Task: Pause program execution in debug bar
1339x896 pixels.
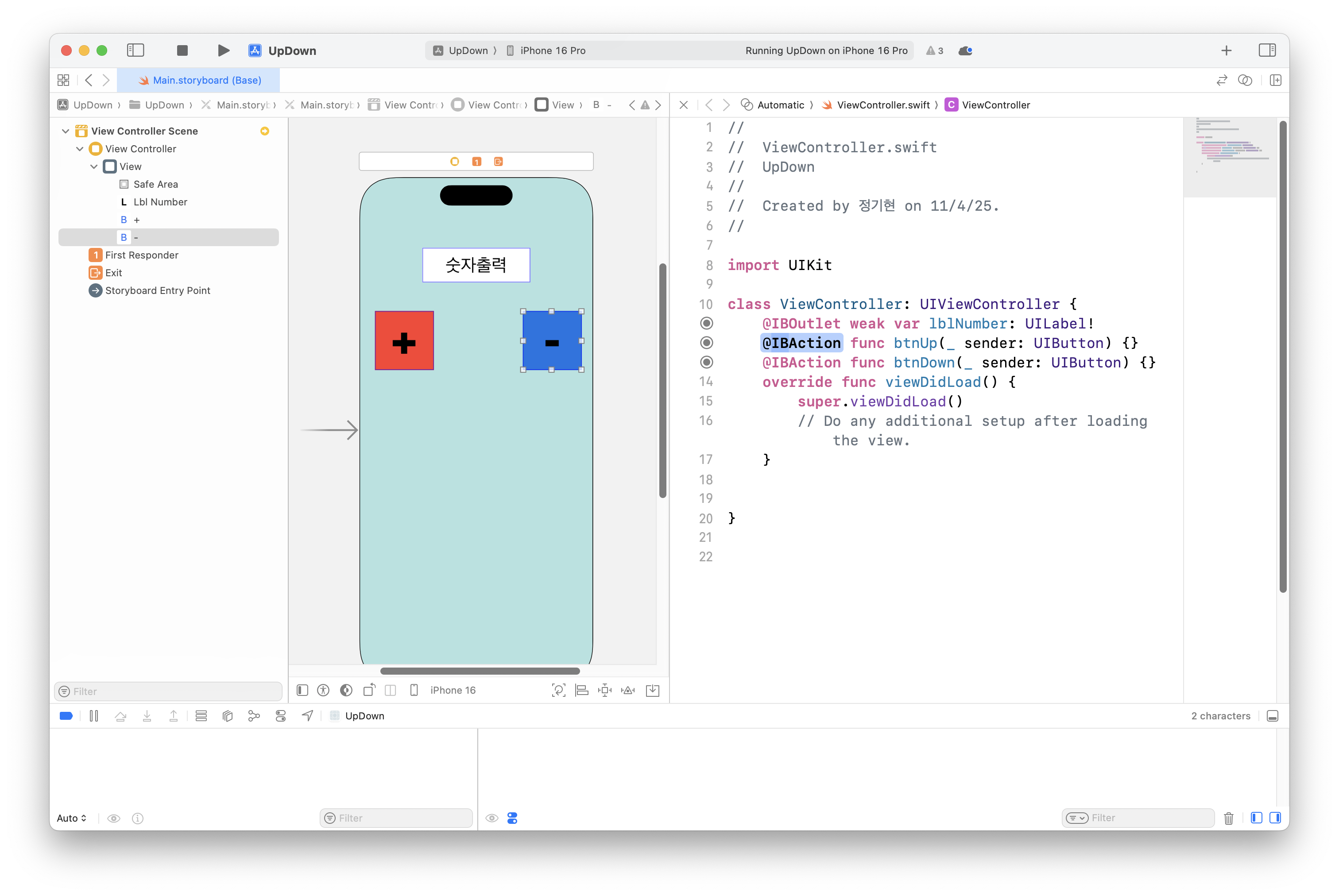Action: 94,716
